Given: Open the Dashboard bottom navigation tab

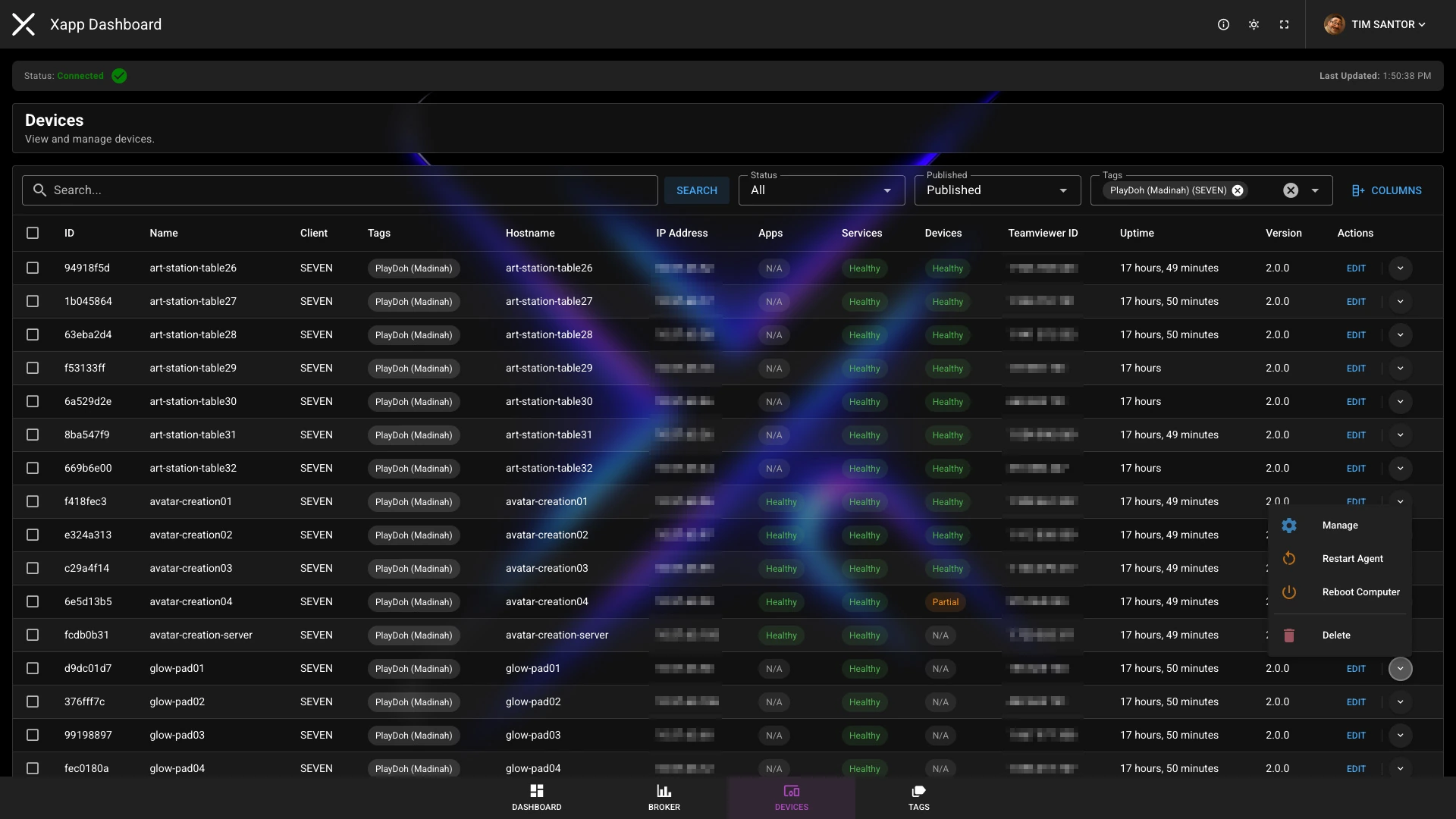Looking at the screenshot, I should pos(537,798).
